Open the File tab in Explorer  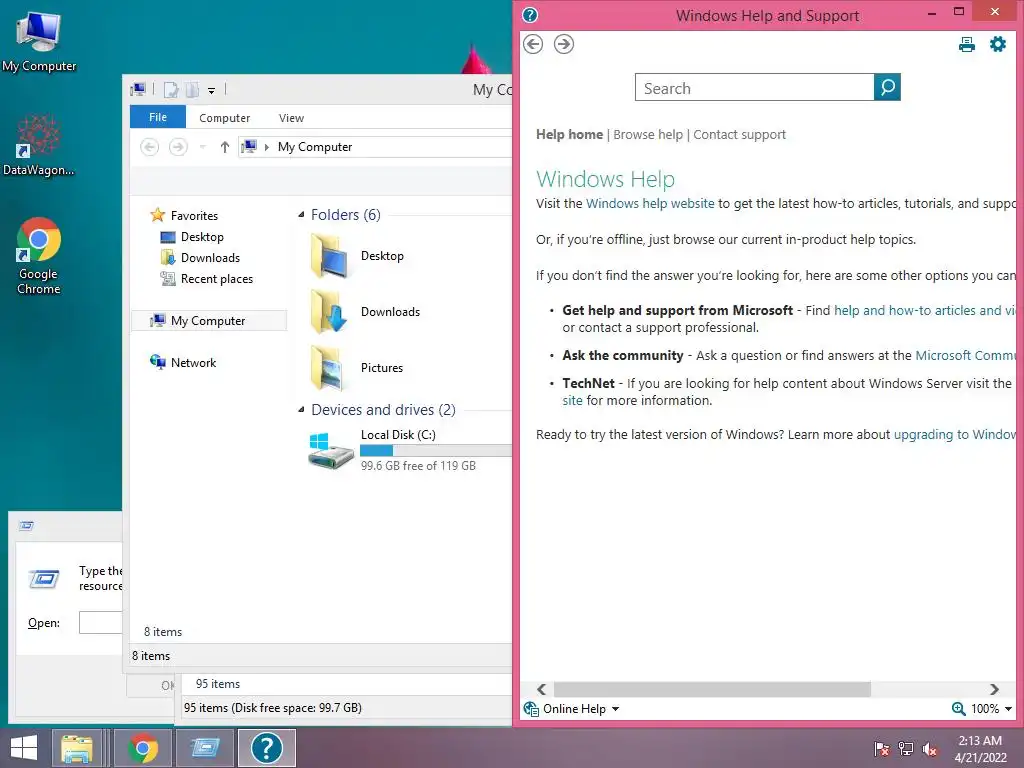(158, 117)
